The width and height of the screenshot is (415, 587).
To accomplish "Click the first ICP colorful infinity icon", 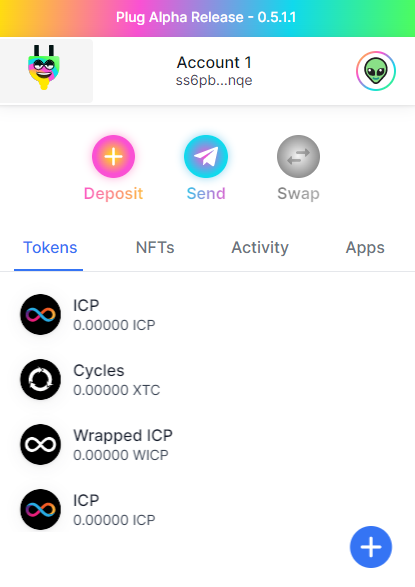I will [x=40, y=314].
